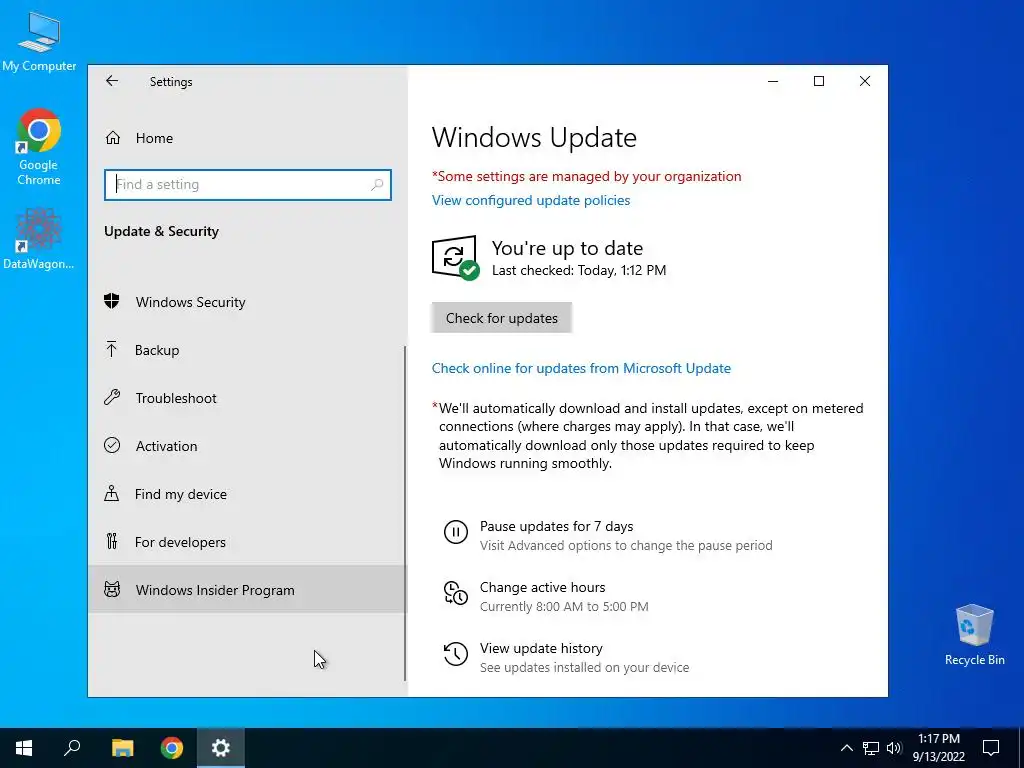Minimize the Settings window
The width and height of the screenshot is (1024, 768).
(773, 81)
